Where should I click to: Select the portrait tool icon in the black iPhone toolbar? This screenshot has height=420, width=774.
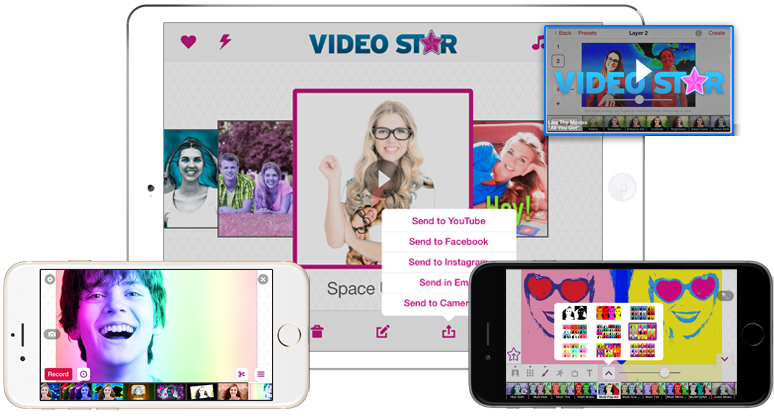(515, 373)
